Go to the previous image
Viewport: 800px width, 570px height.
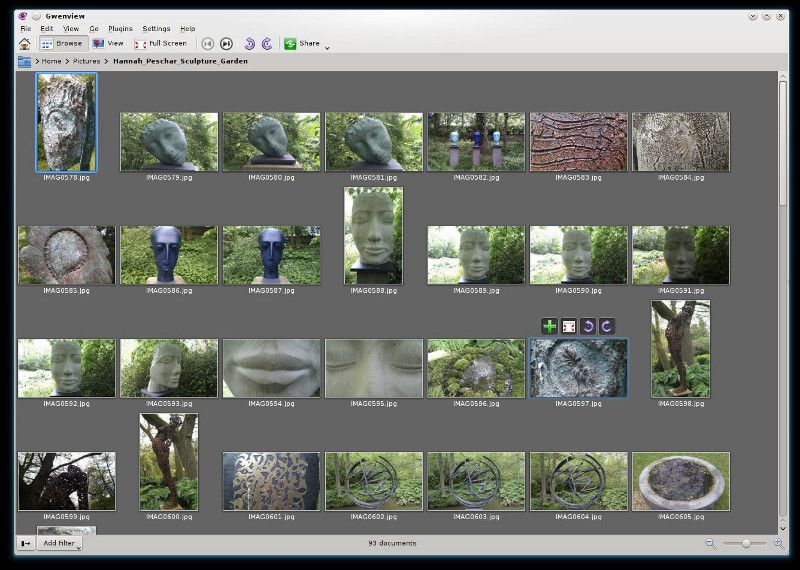pyautogui.click(x=207, y=44)
